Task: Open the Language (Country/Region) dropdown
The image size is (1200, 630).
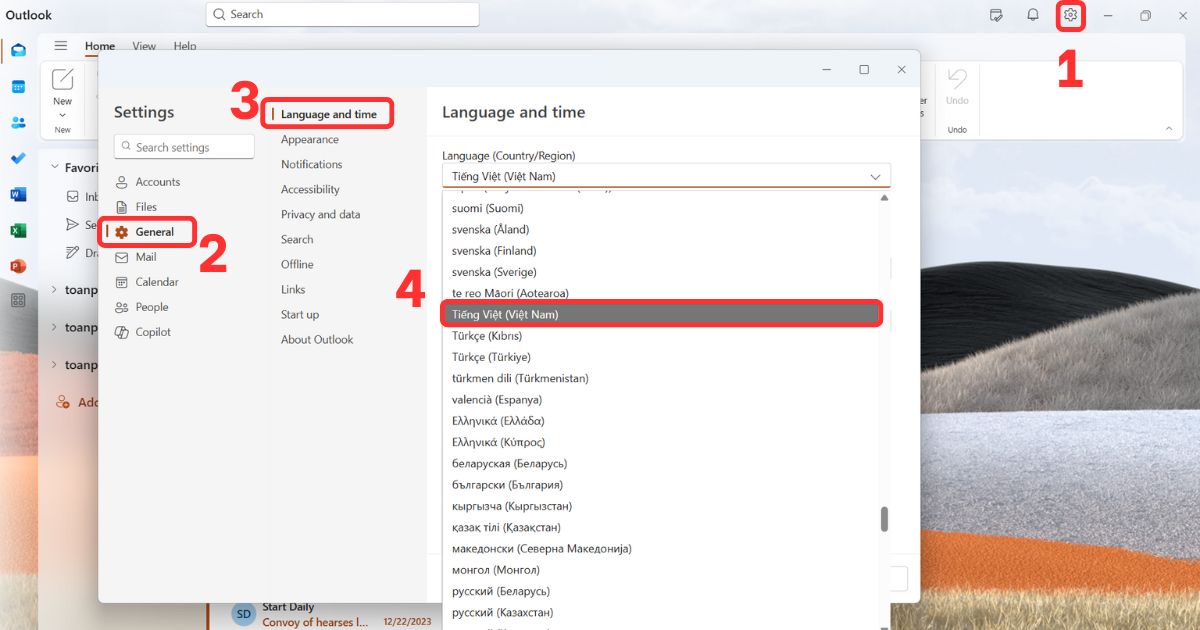Action: point(666,174)
